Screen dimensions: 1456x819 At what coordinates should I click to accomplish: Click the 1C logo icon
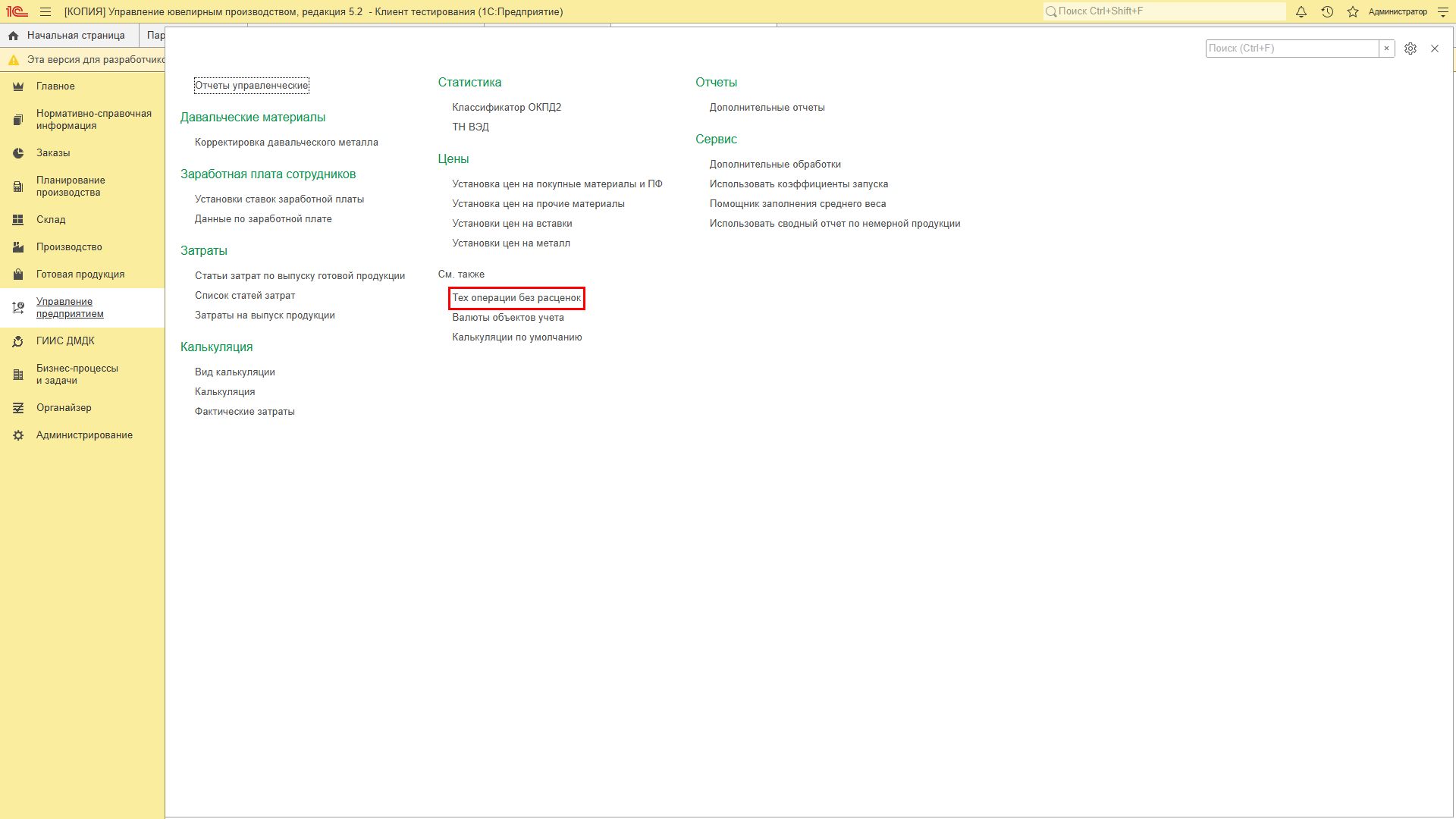coord(17,11)
